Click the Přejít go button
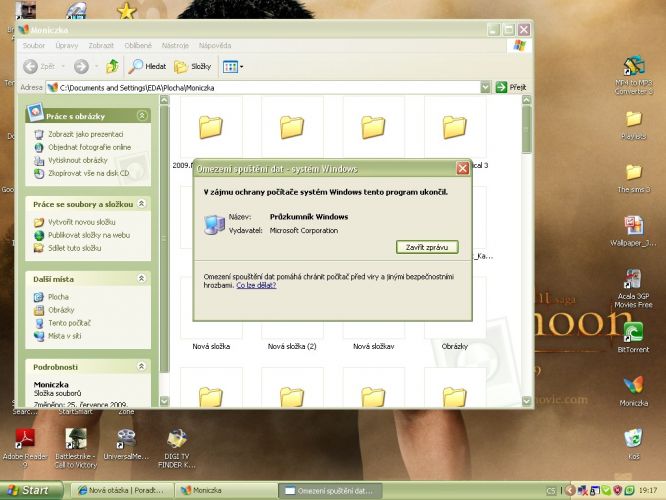The width and height of the screenshot is (666, 500). [511, 87]
